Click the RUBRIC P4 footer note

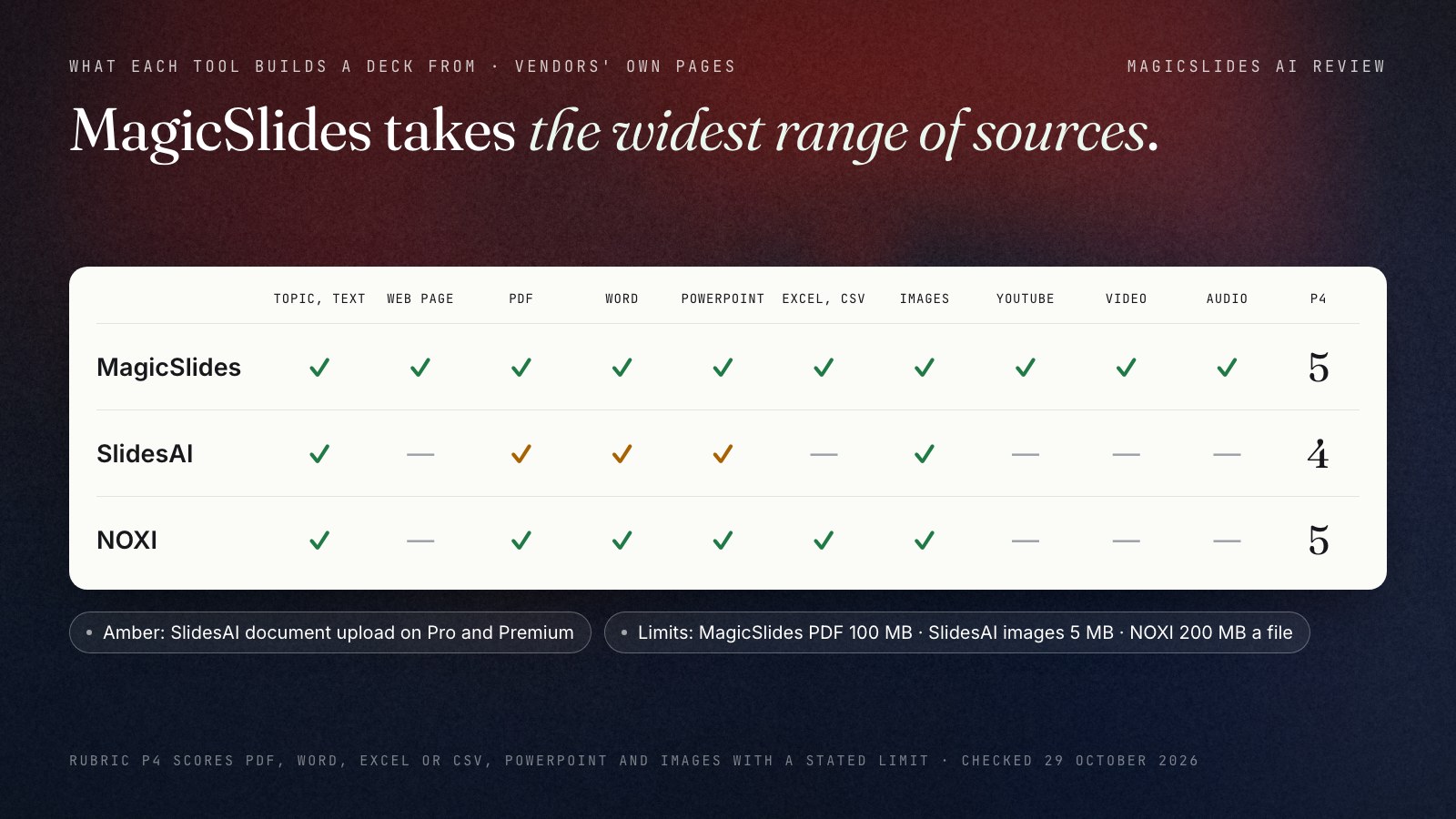[x=634, y=761]
